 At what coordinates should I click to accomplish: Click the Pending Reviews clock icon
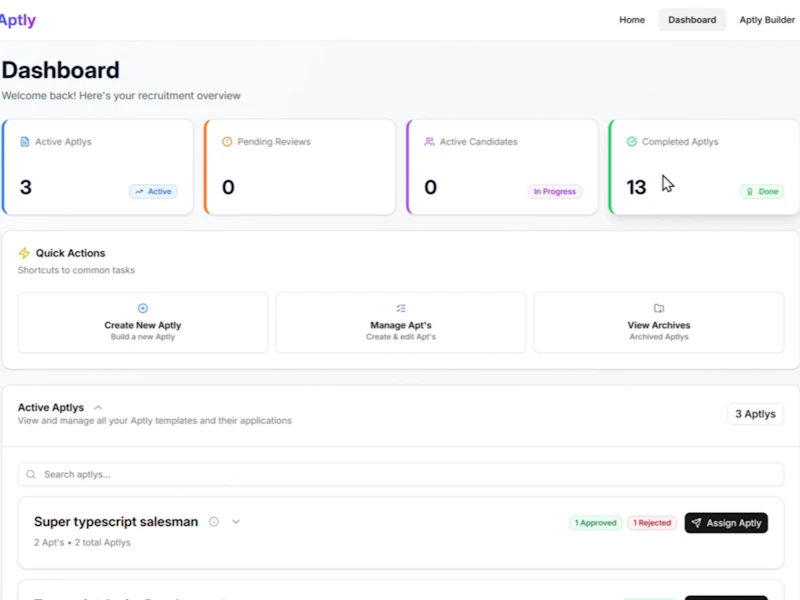tap(227, 141)
